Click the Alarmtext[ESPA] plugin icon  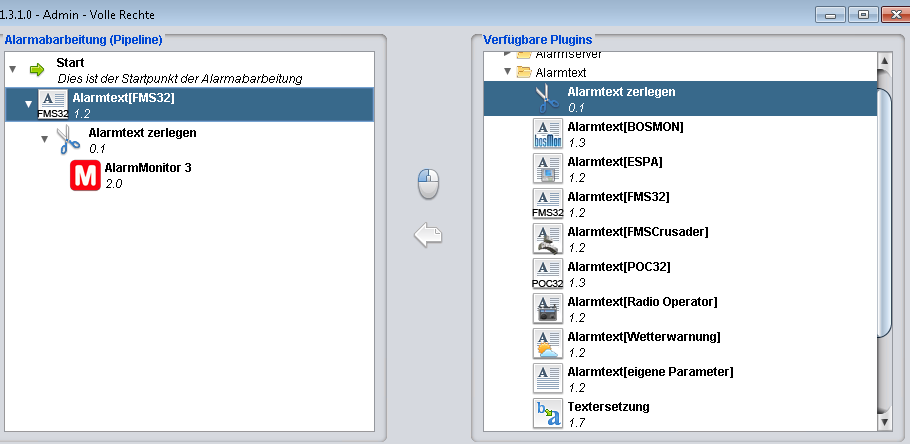[548, 168]
